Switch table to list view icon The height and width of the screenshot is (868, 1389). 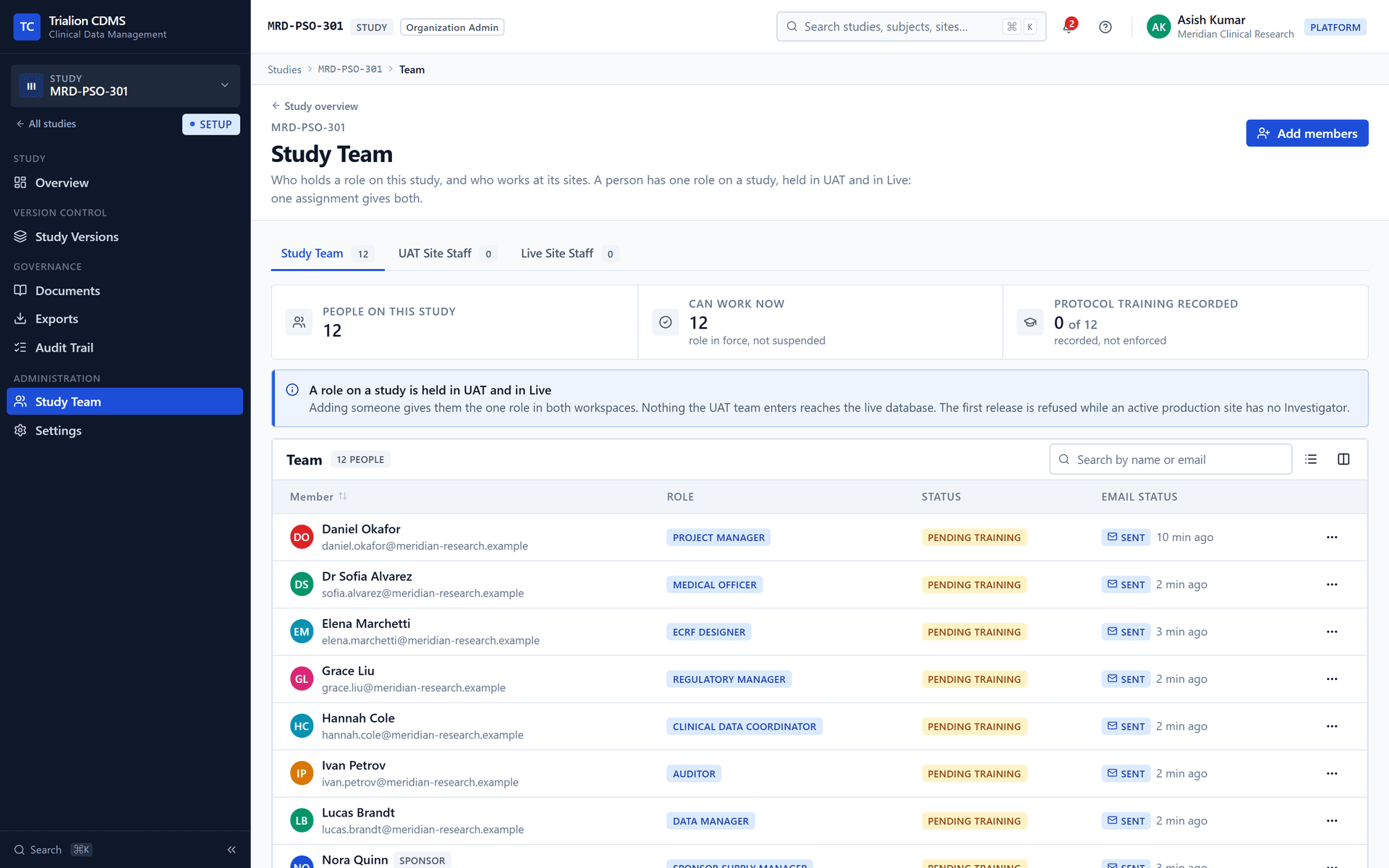[1311, 459]
